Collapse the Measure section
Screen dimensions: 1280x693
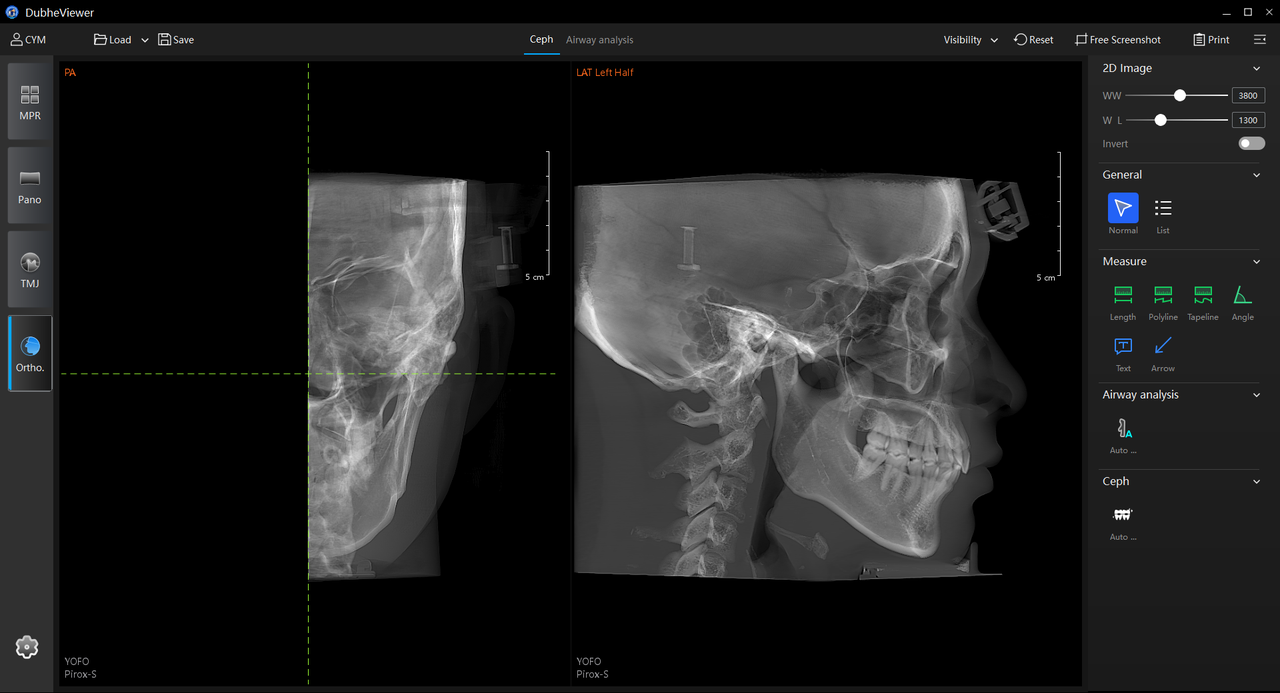(x=1257, y=261)
